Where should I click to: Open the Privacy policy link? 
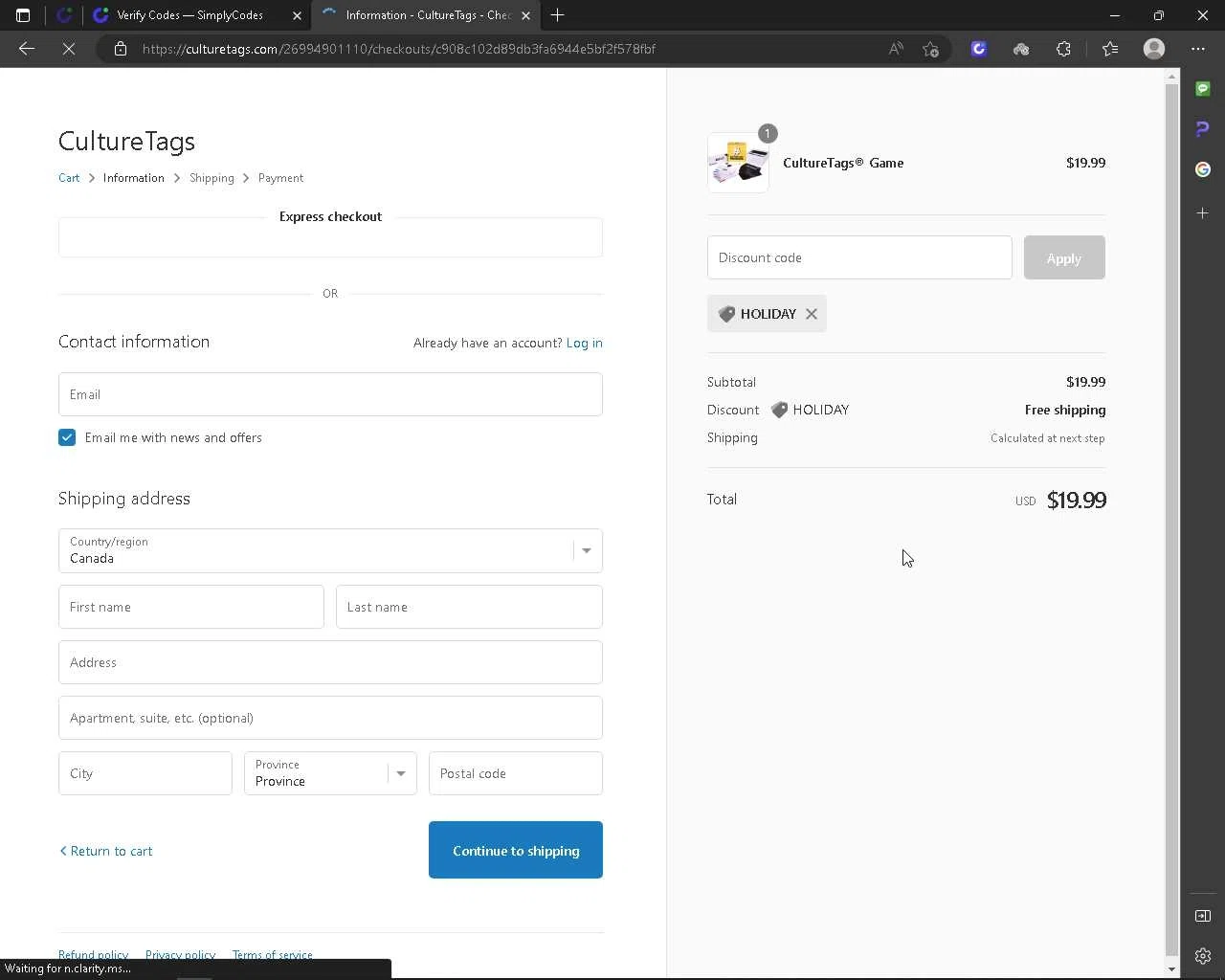click(x=180, y=955)
